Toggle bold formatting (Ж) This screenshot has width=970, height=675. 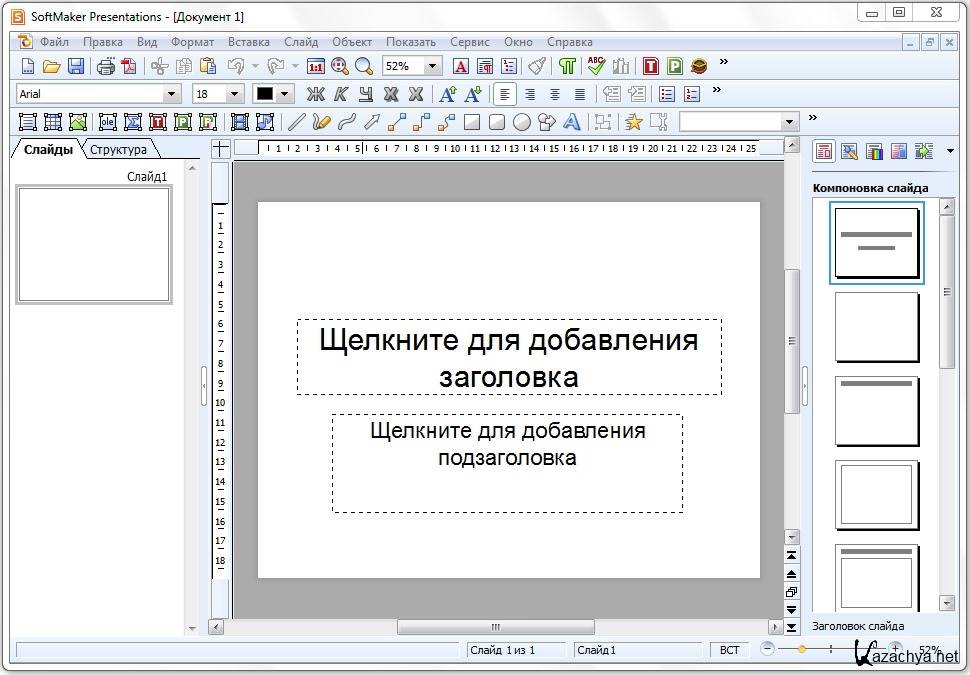315,94
